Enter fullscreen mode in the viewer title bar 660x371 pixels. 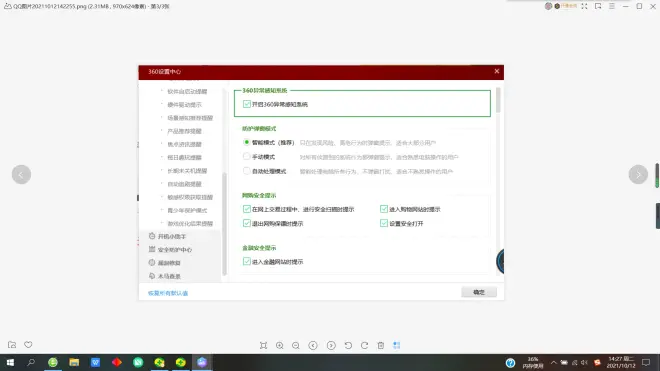(x=584, y=6)
